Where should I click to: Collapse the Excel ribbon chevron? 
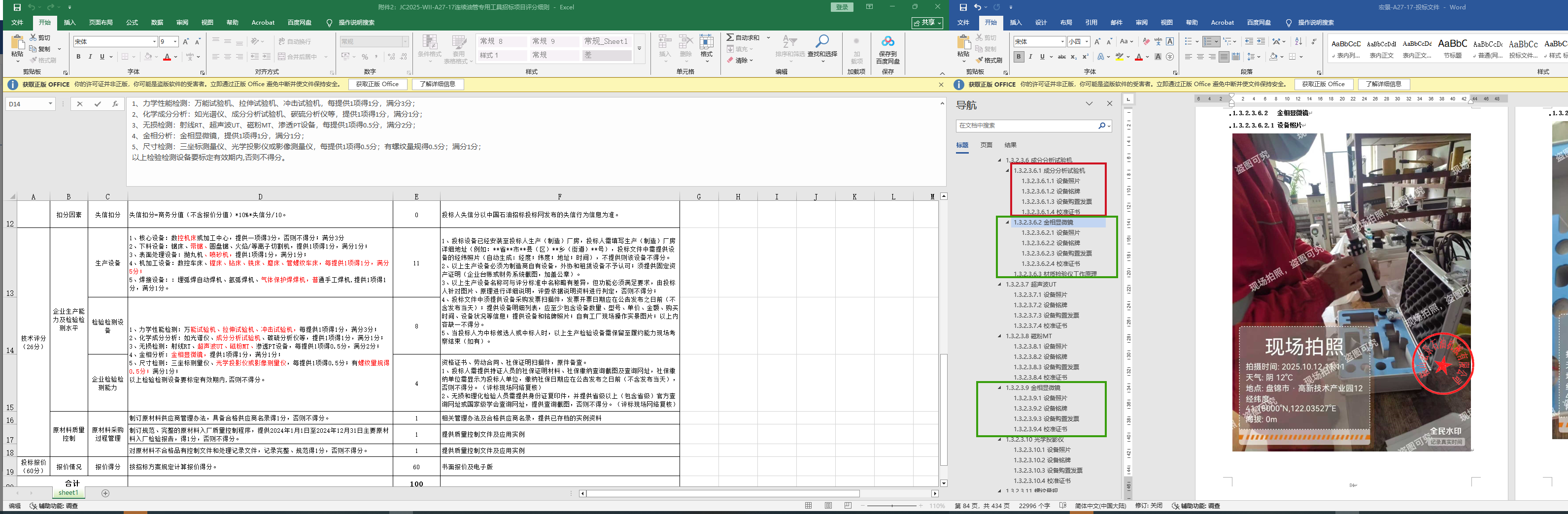click(x=942, y=73)
